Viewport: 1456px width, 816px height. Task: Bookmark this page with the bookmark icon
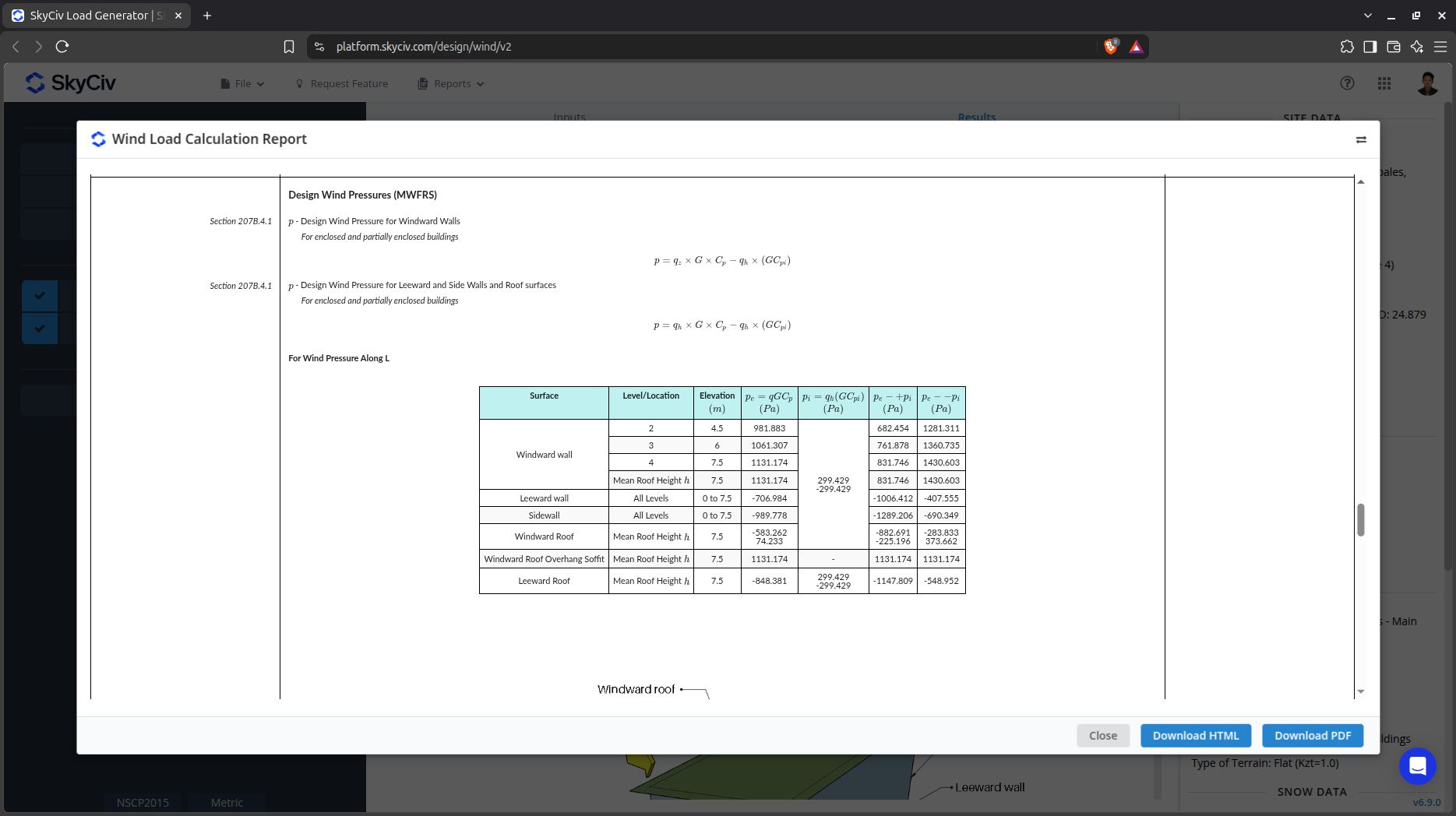click(x=289, y=47)
